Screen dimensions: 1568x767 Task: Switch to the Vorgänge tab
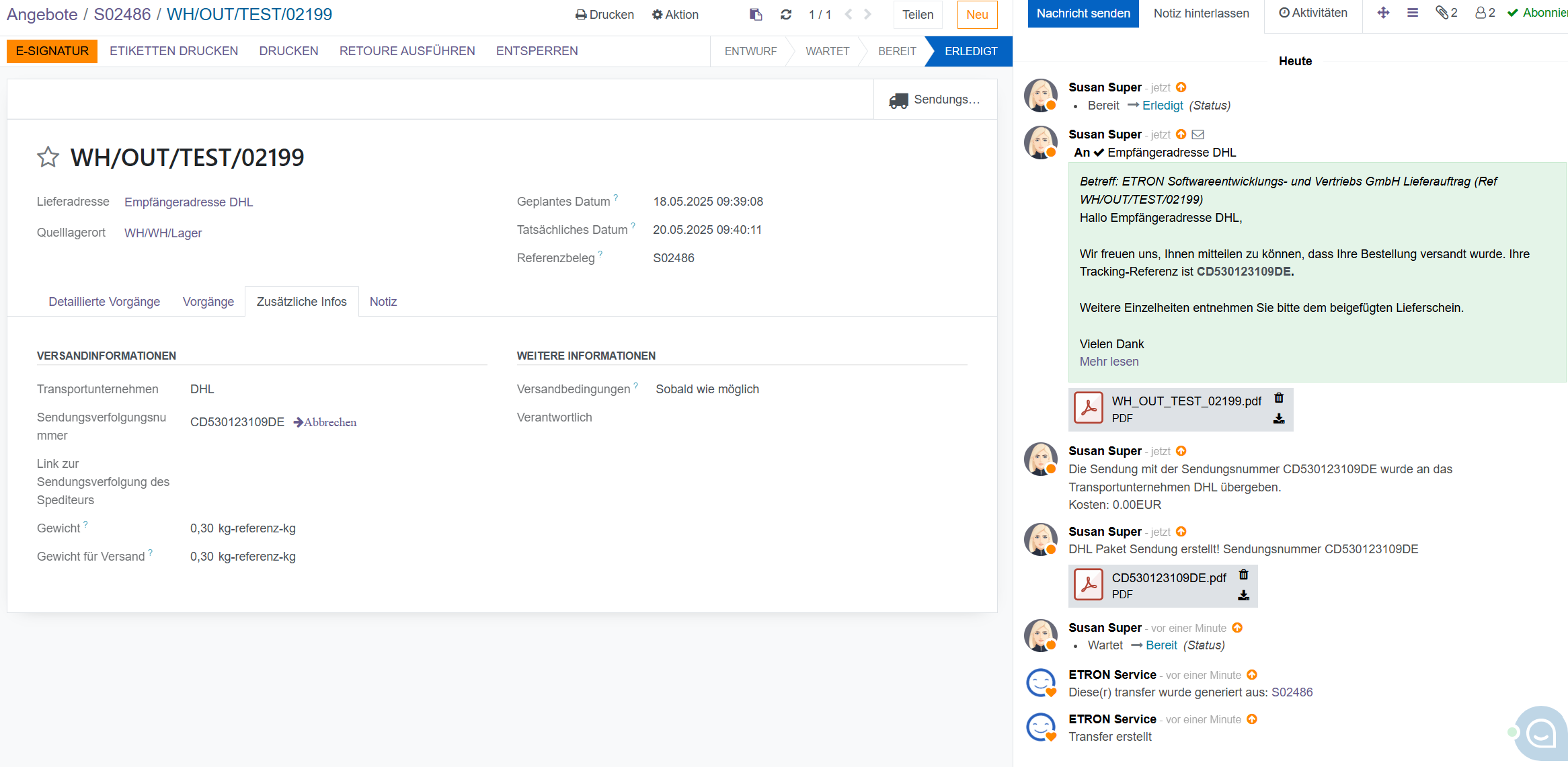pyautogui.click(x=208, y=302)
